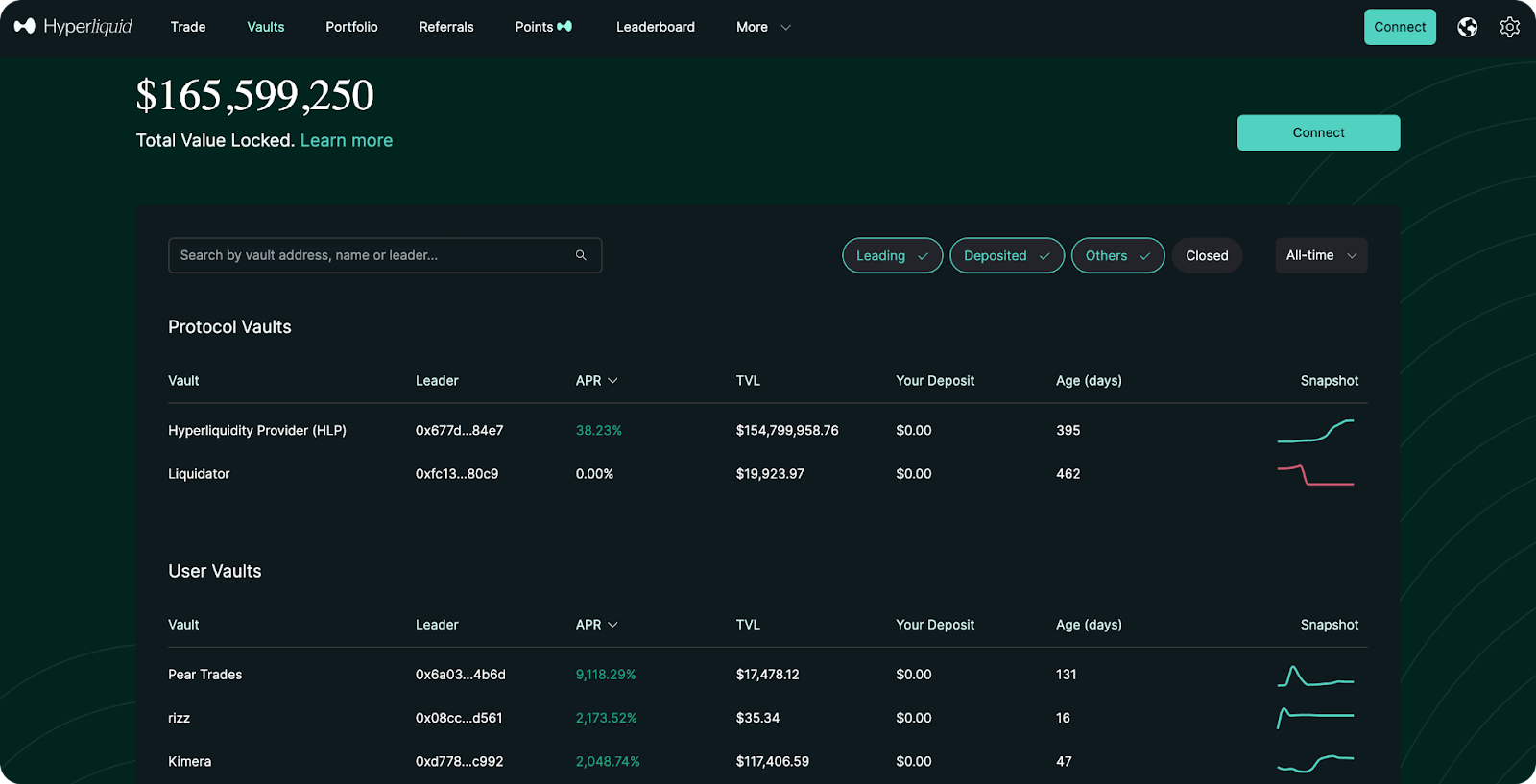
Task: Open the Pear Trades vault
Action: [x=205, y=675]
